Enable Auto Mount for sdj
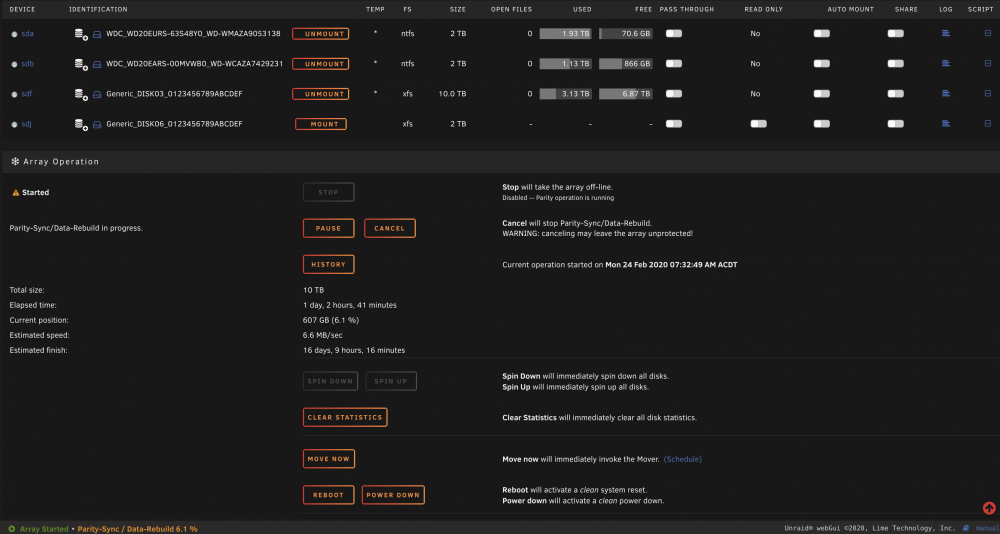Screen dimensions: 1000x534 tap(821, 123)
